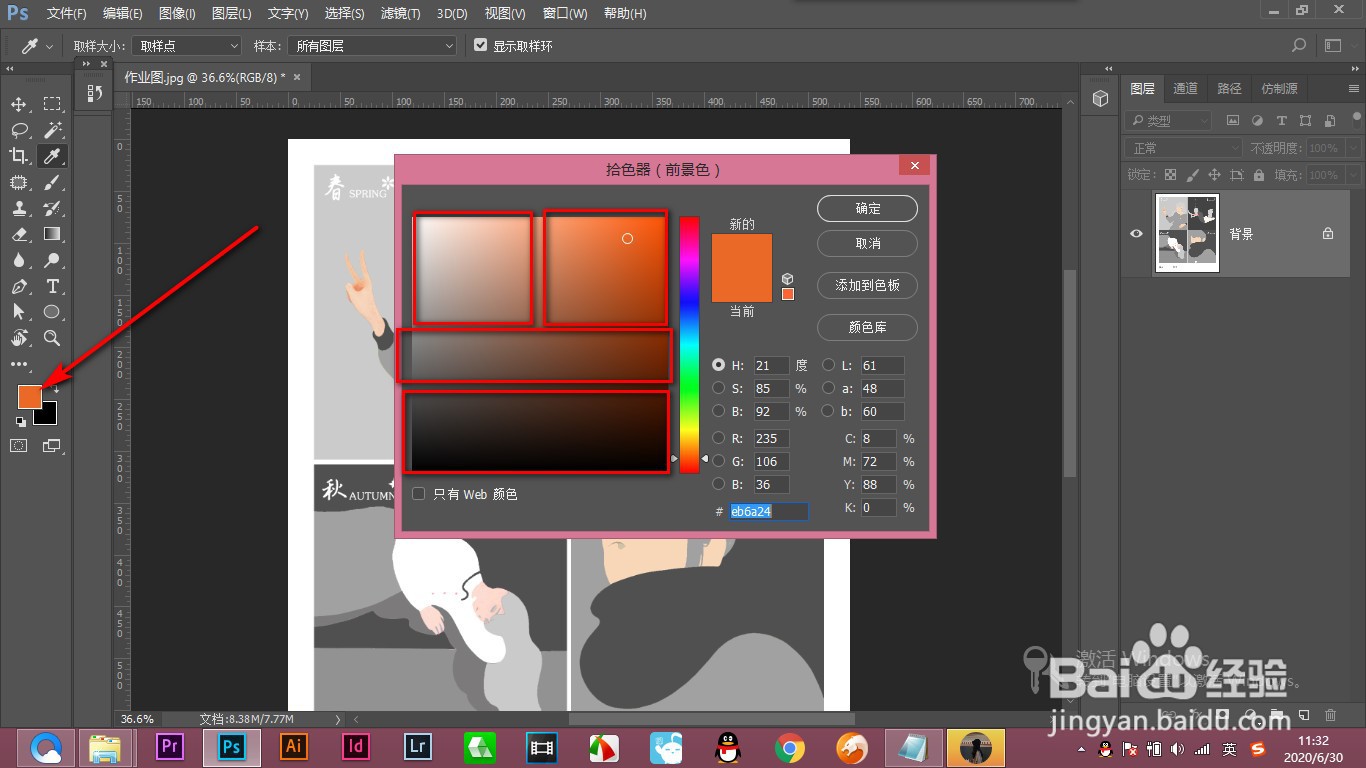Select the Ellipse shape tool
The height and width of the screenshot is (768, 1366).
(52, 312)
